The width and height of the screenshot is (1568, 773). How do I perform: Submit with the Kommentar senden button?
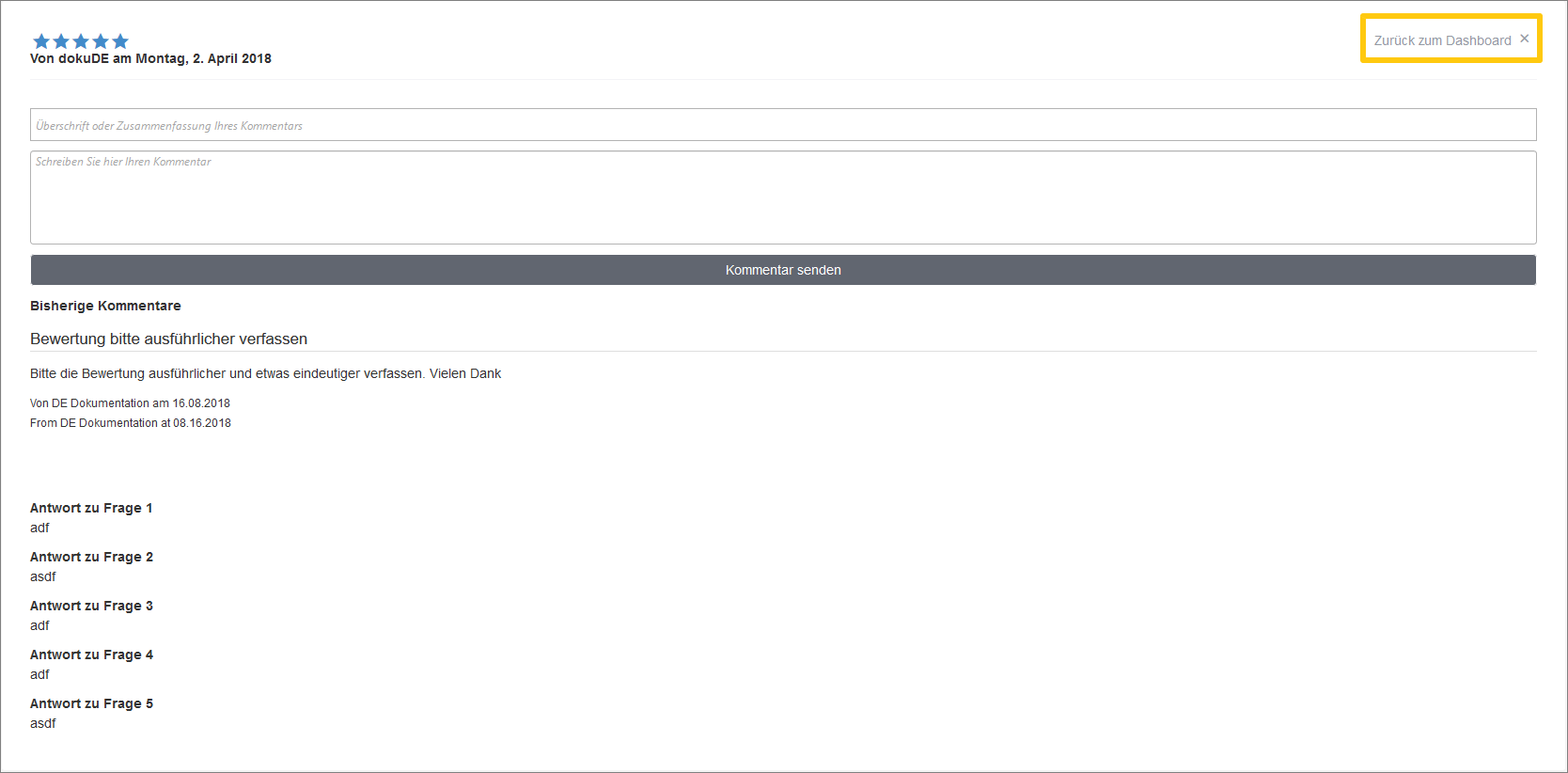coord(783,270)
